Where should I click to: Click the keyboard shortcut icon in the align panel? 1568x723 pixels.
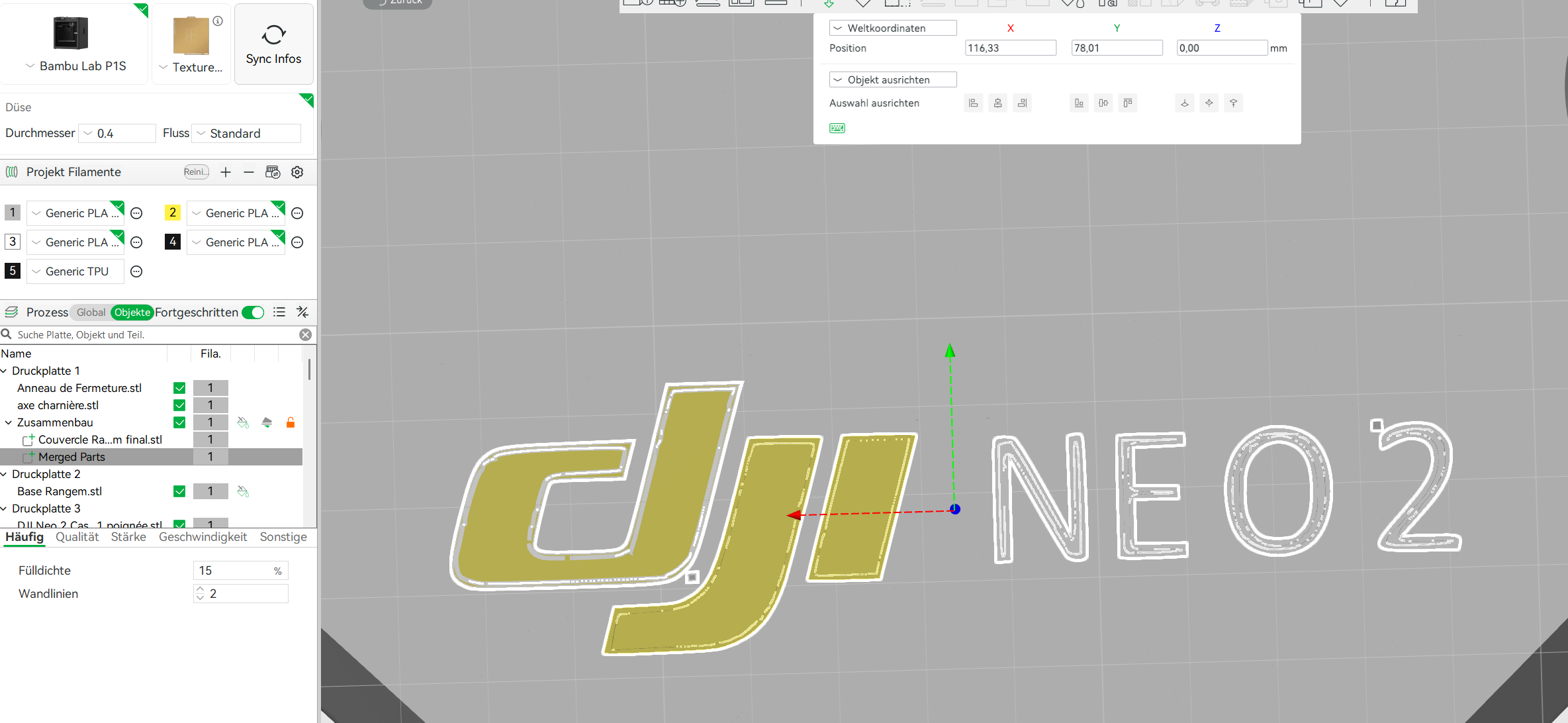tap(837, 127)
